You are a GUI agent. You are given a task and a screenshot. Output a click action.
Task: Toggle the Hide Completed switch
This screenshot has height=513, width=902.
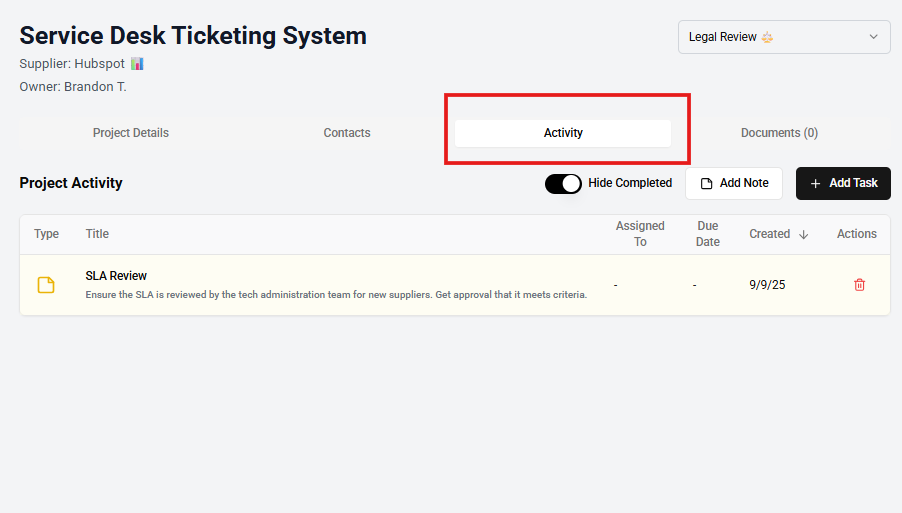pos(563,183)
